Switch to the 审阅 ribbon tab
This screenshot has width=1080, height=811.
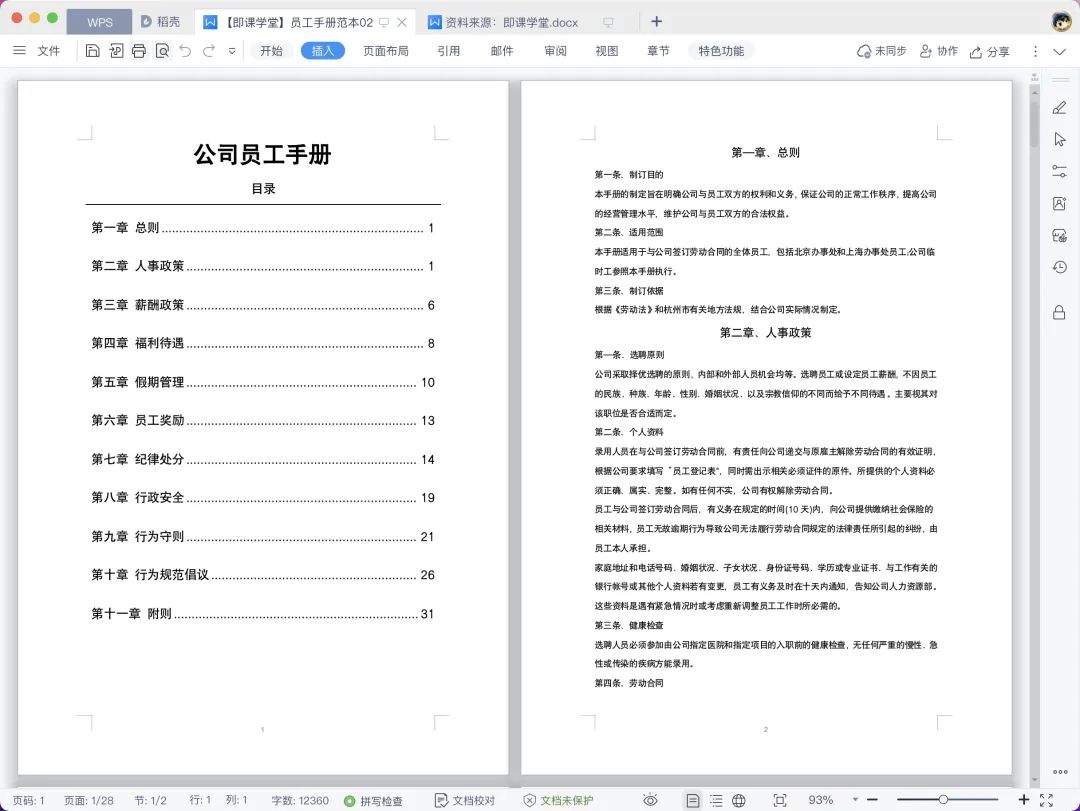pos(555,51)
